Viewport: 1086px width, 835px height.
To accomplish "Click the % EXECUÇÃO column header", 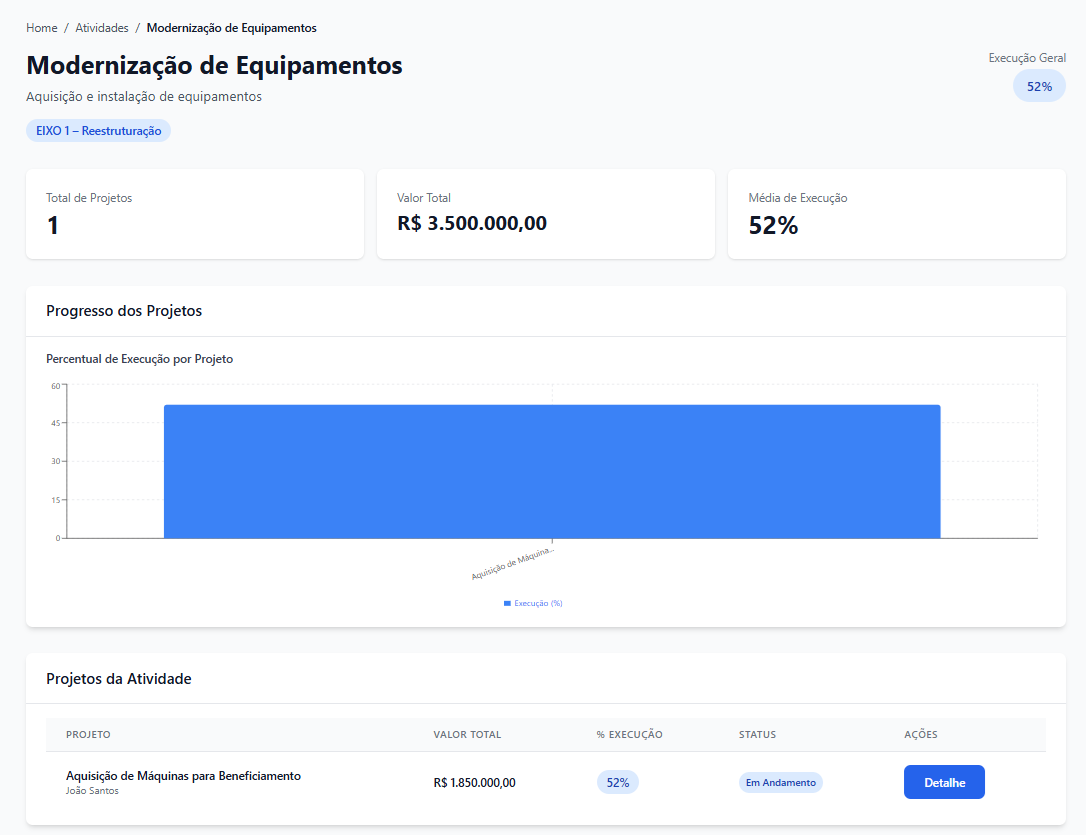I will [629, 734].
